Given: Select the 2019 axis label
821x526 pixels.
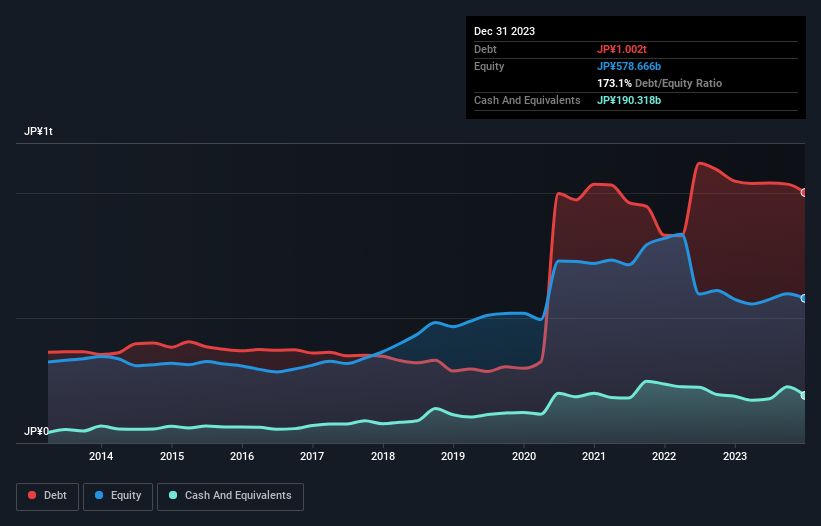Looking at the screenshot, I should click(453, 456).
